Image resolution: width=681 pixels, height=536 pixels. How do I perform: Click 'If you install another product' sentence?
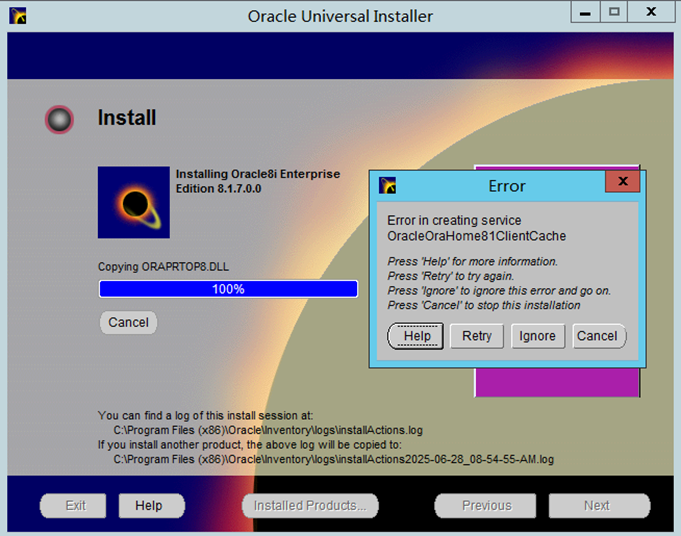[x=250, y=445]
